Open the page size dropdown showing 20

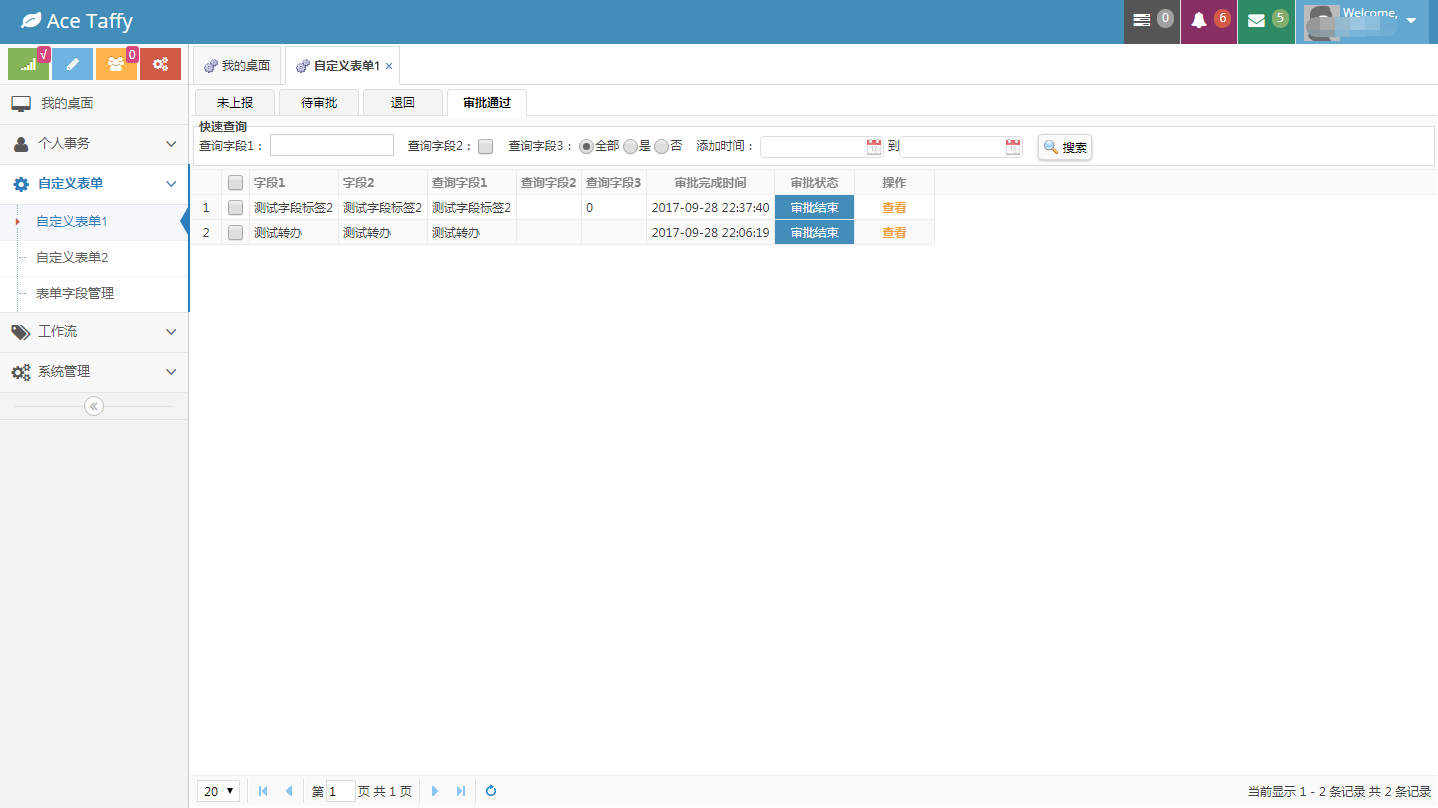[218, 791]
